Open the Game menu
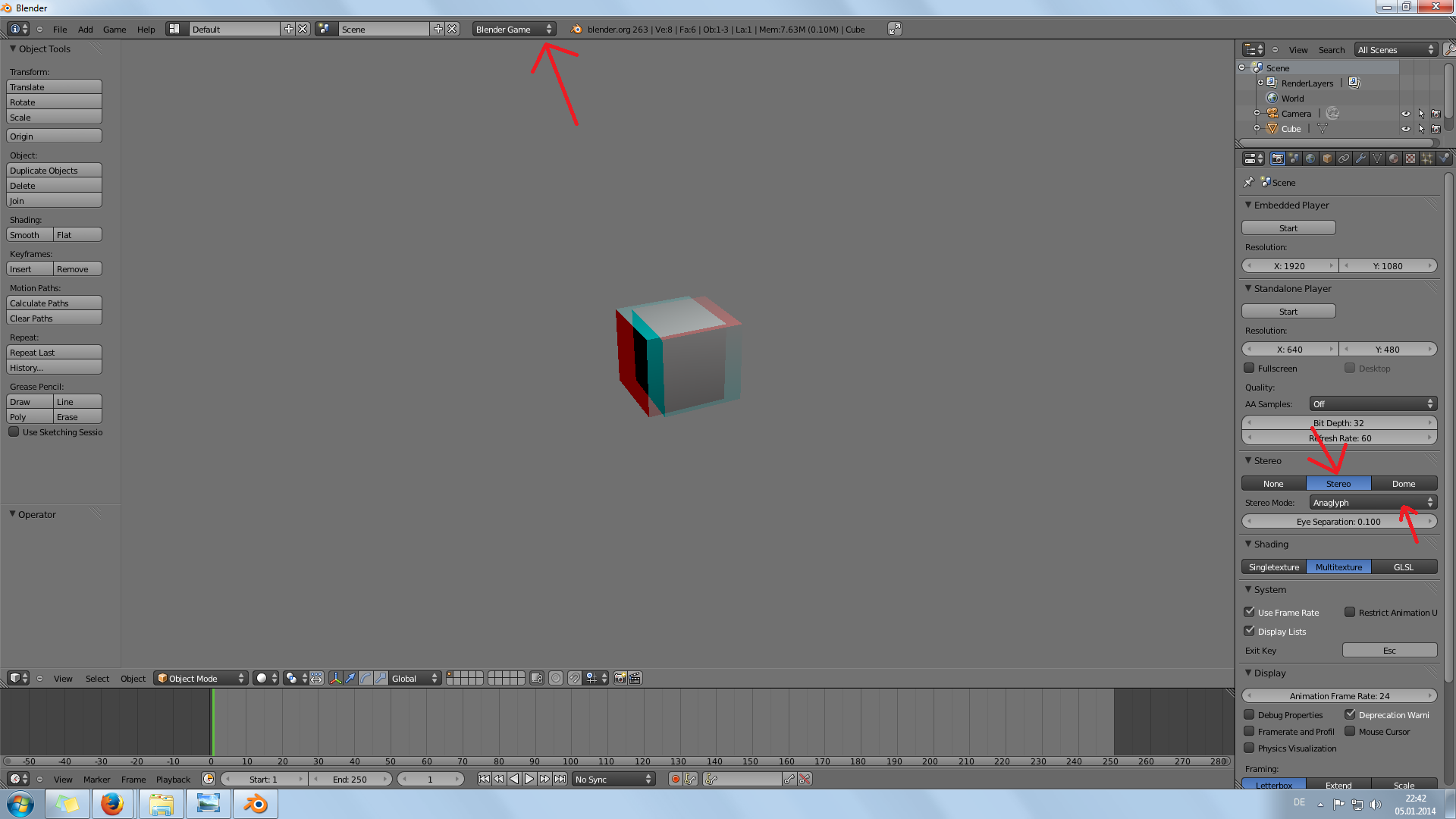Image resolution: width=1456 pixels, height=819 pixels. coord(115,30)
